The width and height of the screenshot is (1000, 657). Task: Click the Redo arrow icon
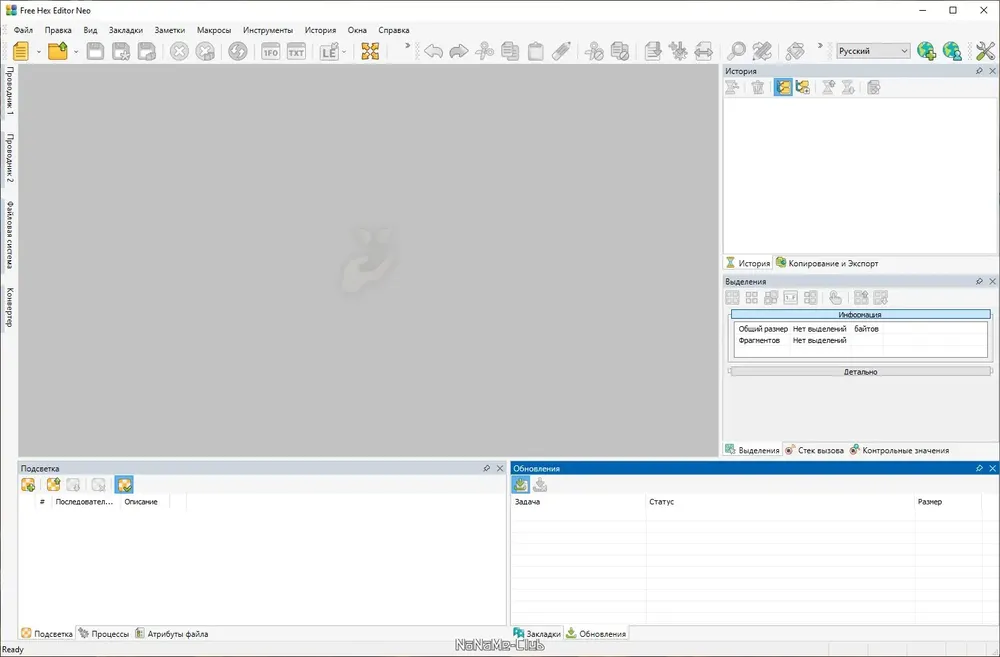tap(459, 51)
